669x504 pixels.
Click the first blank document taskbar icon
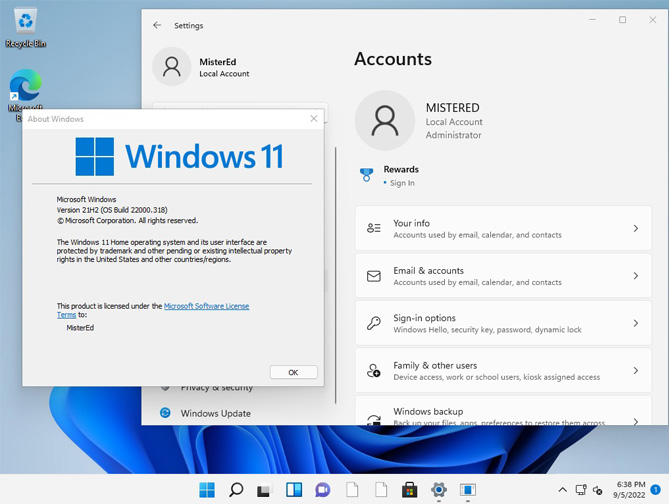[x=352, y=490]
